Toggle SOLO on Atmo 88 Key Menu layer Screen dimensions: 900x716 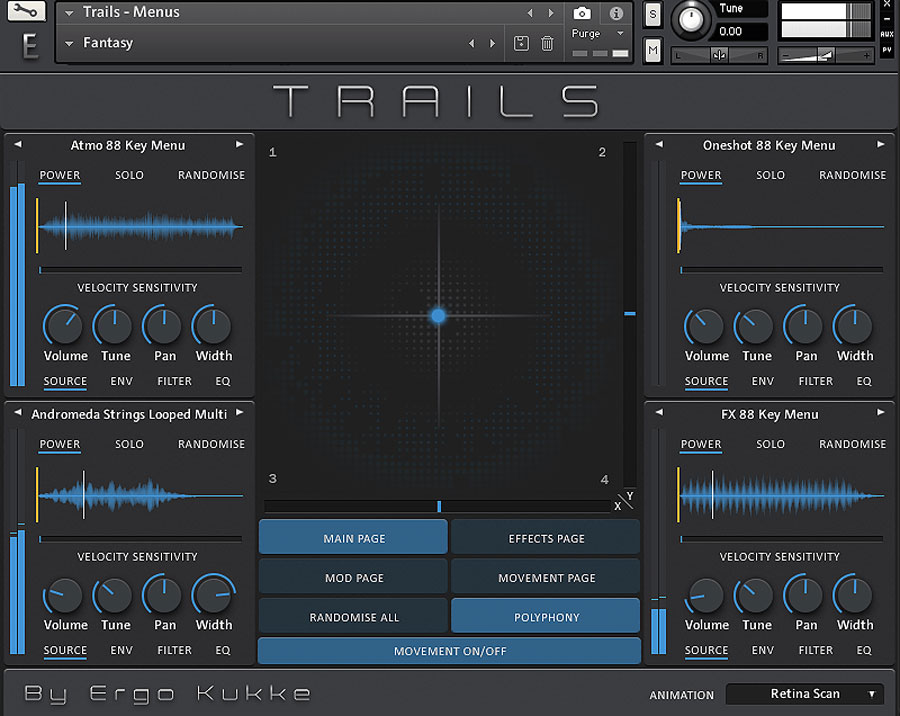129,175
